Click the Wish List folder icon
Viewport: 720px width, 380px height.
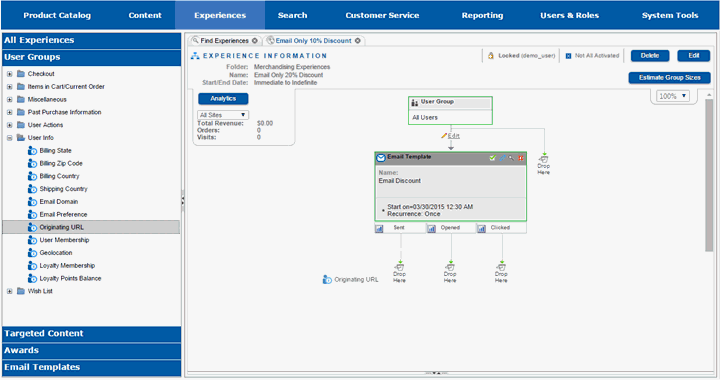point(21,291)
